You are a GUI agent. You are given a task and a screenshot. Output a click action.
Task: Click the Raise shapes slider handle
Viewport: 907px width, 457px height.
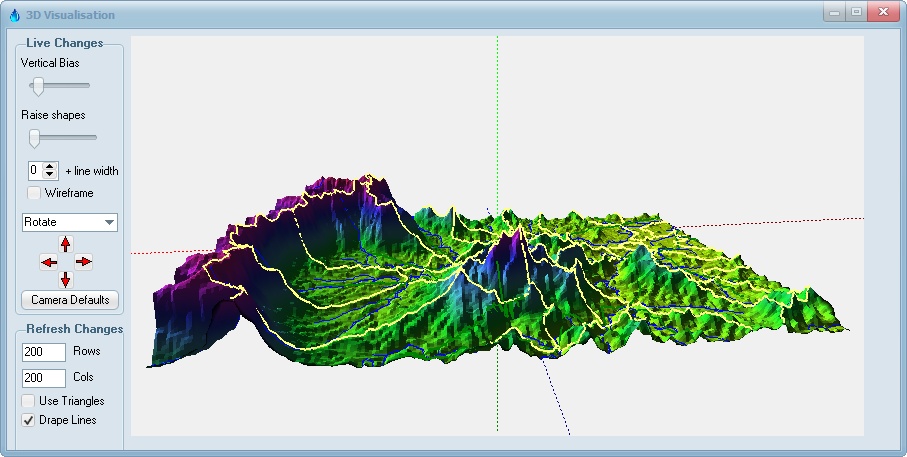34,138
